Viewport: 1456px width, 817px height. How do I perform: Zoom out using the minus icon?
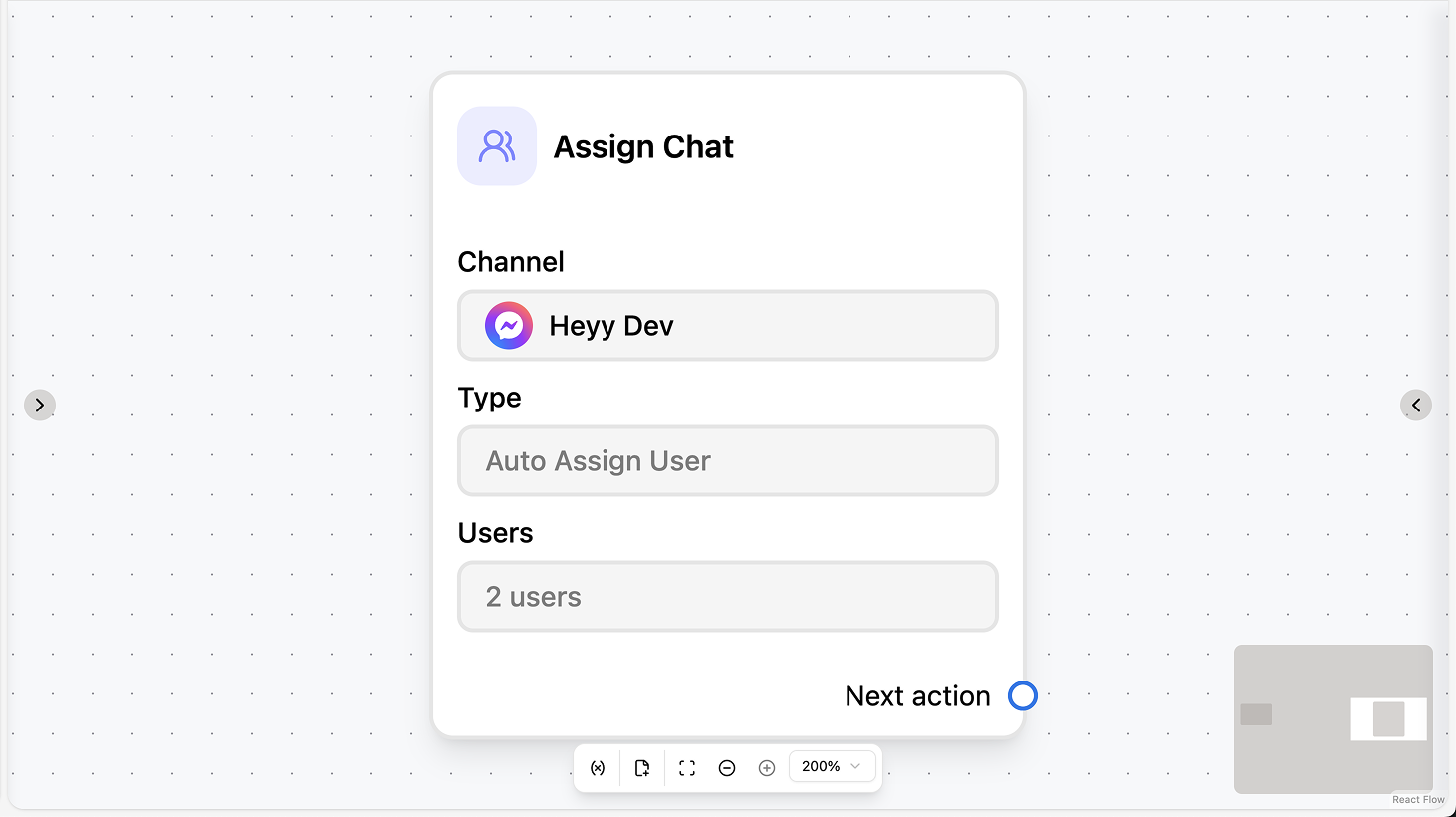pos(726,767)
